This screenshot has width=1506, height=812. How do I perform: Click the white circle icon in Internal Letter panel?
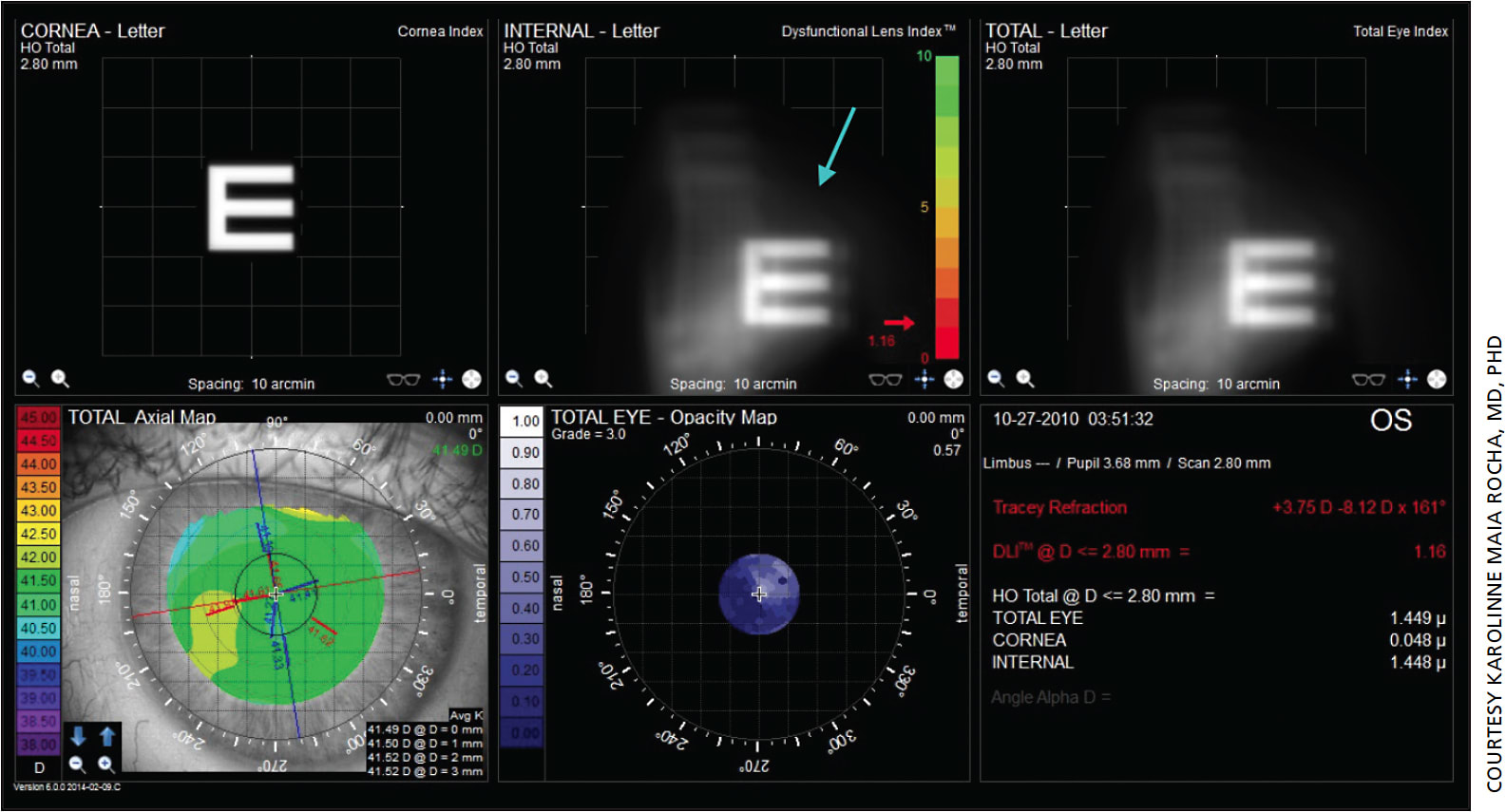(953, 379)
